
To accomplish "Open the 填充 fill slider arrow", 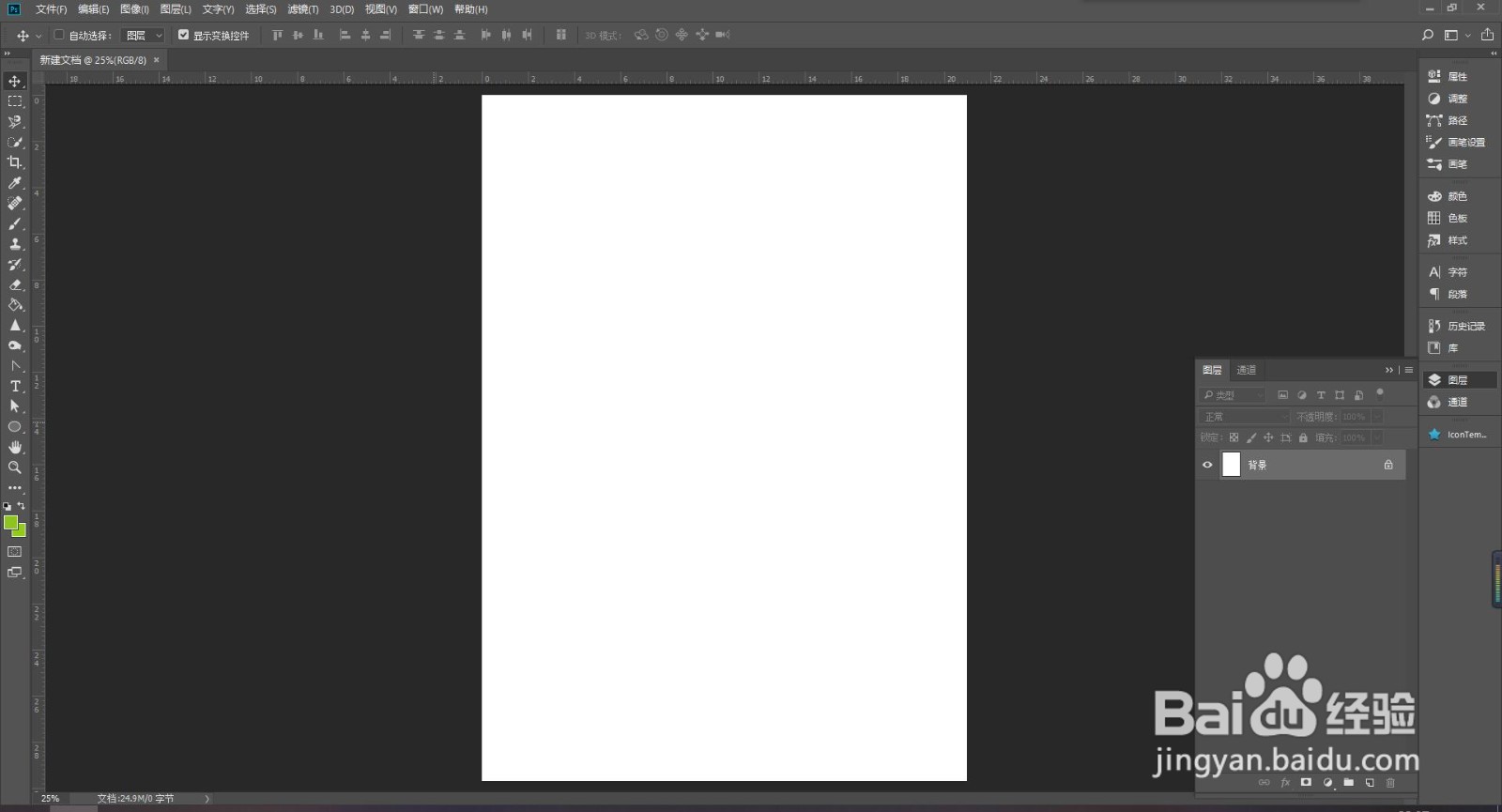I will [1377, 437].
